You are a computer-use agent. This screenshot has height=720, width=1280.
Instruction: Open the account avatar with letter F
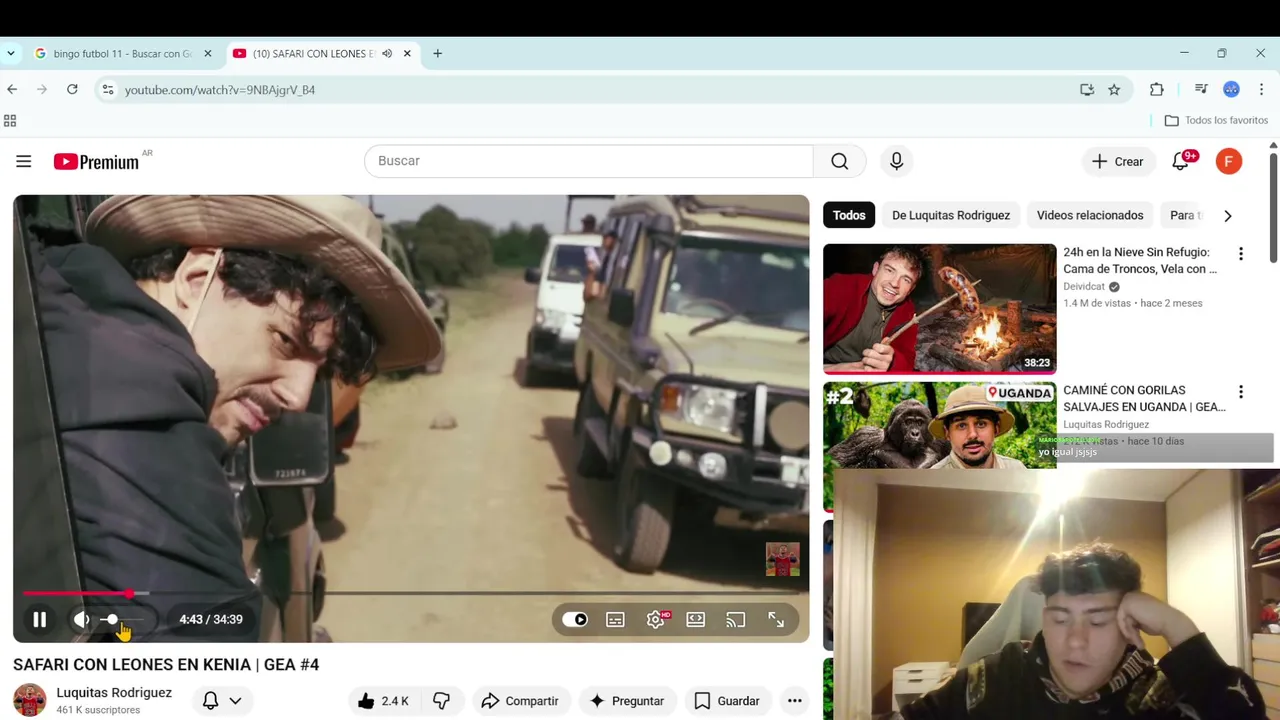click(x=1229, y=161)
